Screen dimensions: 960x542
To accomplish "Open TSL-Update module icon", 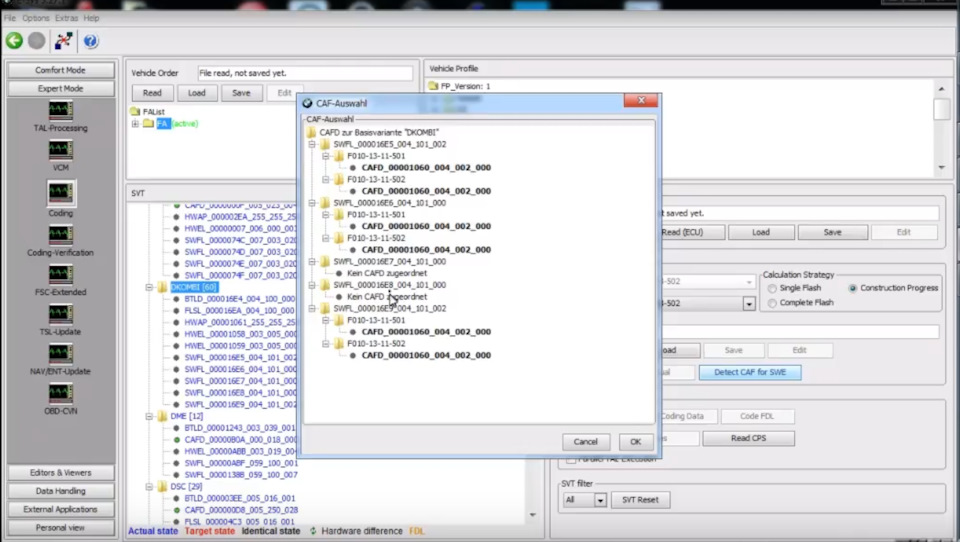I will pyautogui.click(x=61, y=314).
